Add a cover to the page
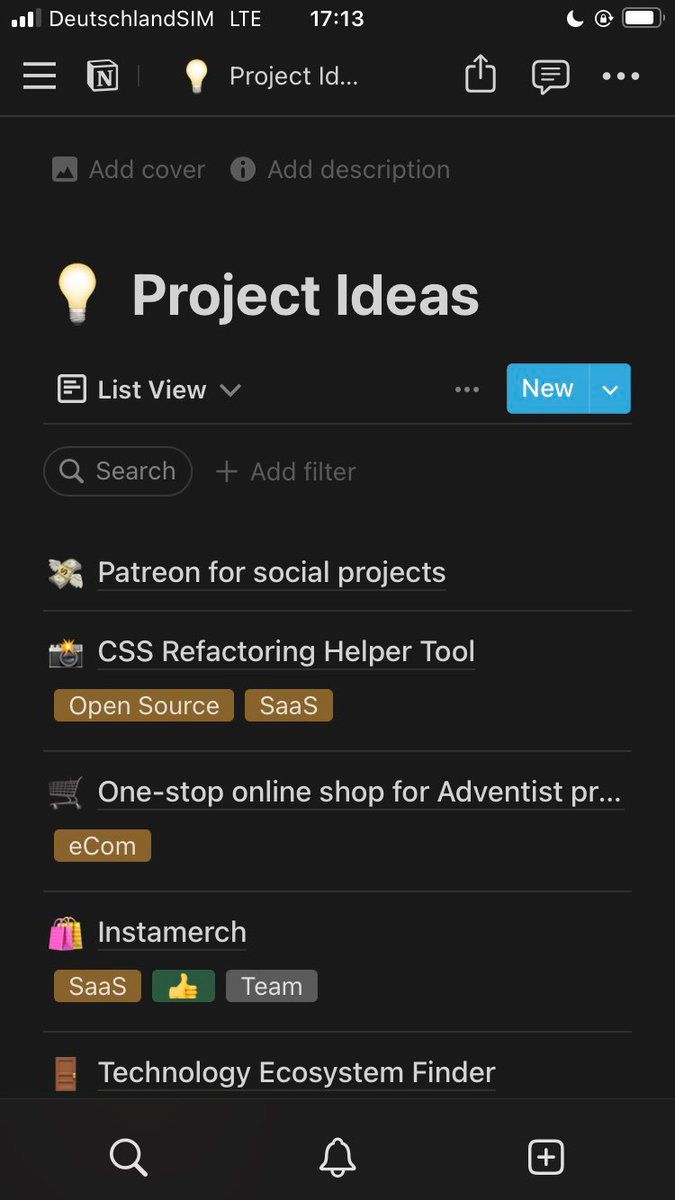Image resolution: width=675 pixels, height=1200 pixels. pos(129,170)
